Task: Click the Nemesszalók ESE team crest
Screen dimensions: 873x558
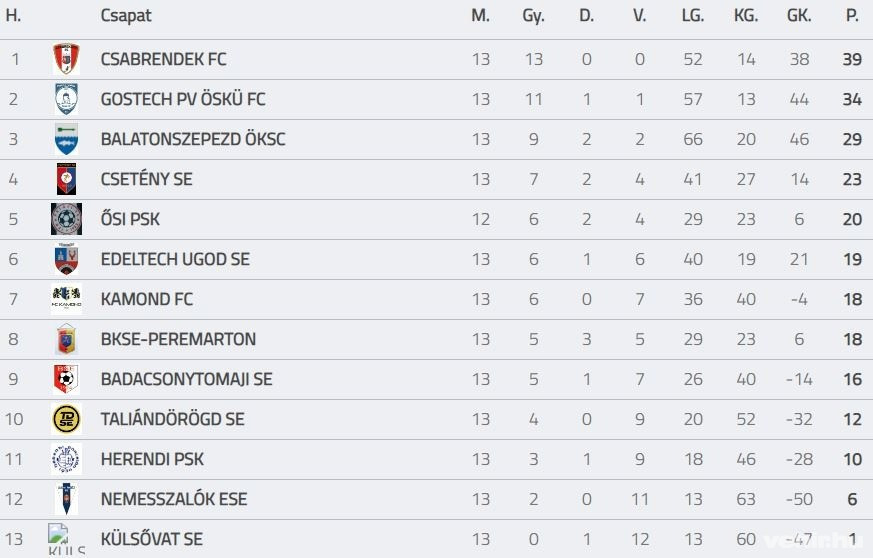Action: click(66, 499)
